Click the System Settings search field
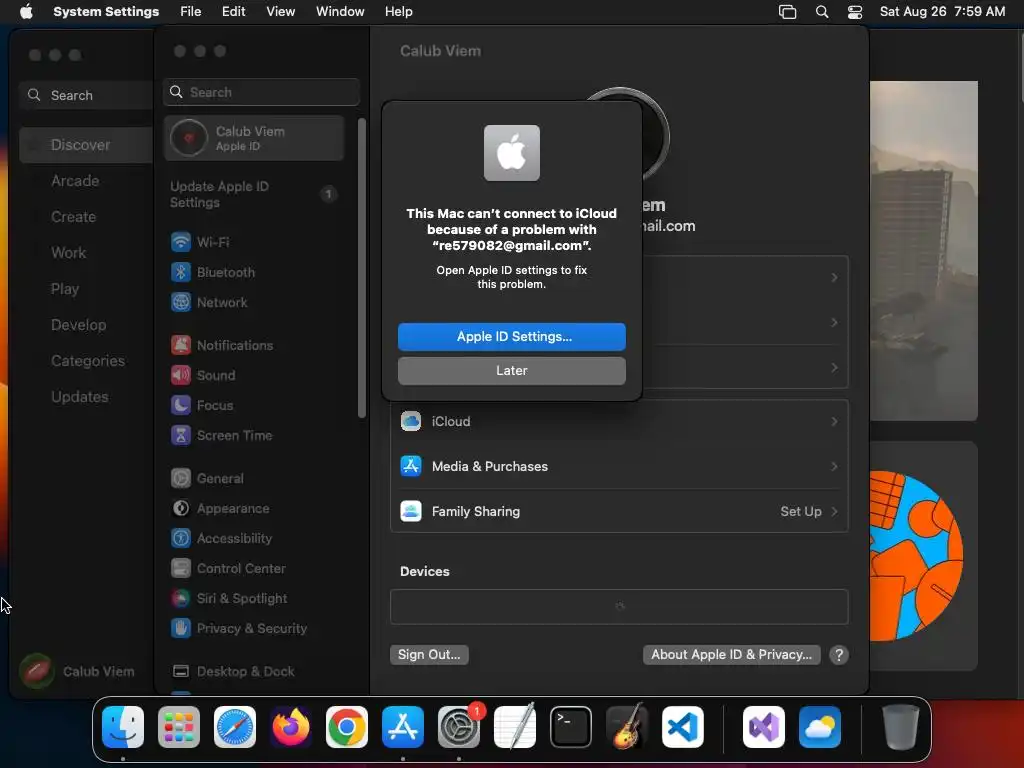 point(261,92)
